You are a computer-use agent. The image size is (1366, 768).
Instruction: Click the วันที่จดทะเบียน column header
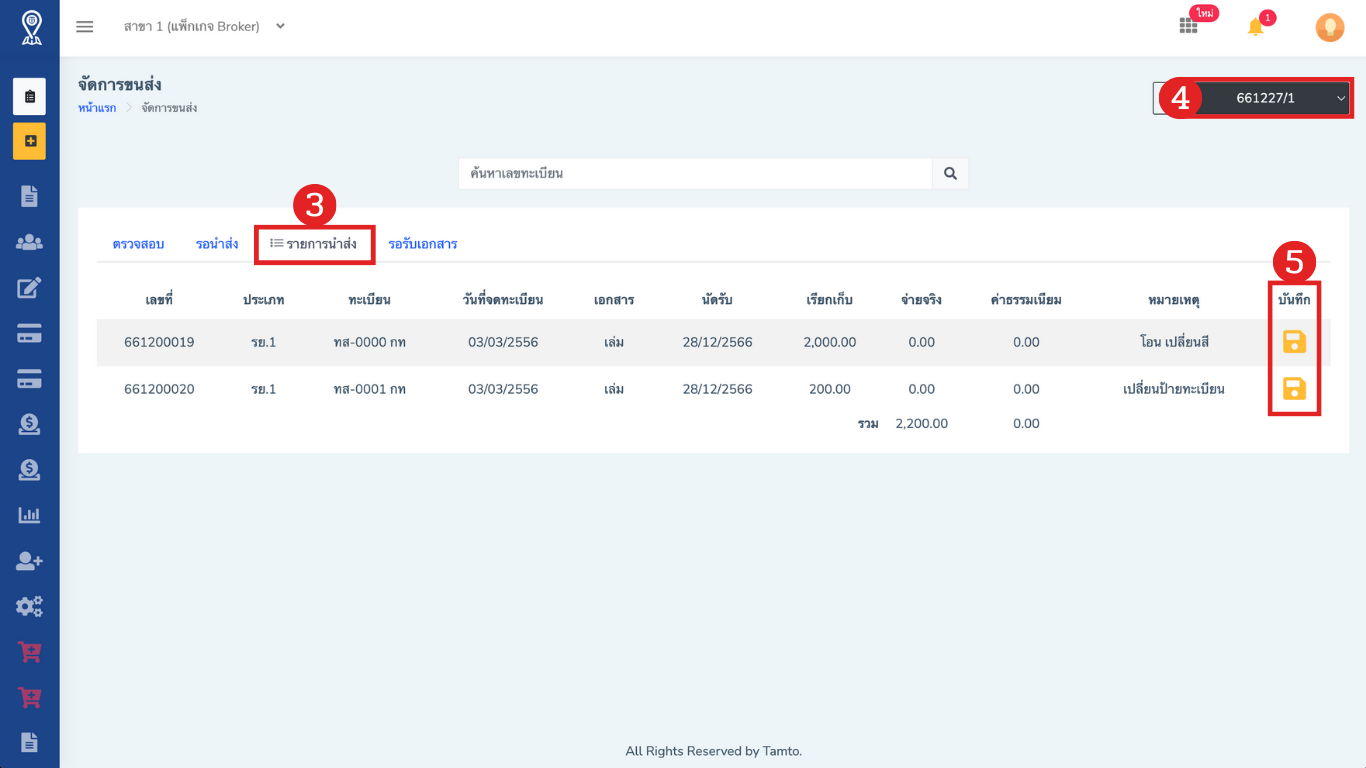pos(503,300)
